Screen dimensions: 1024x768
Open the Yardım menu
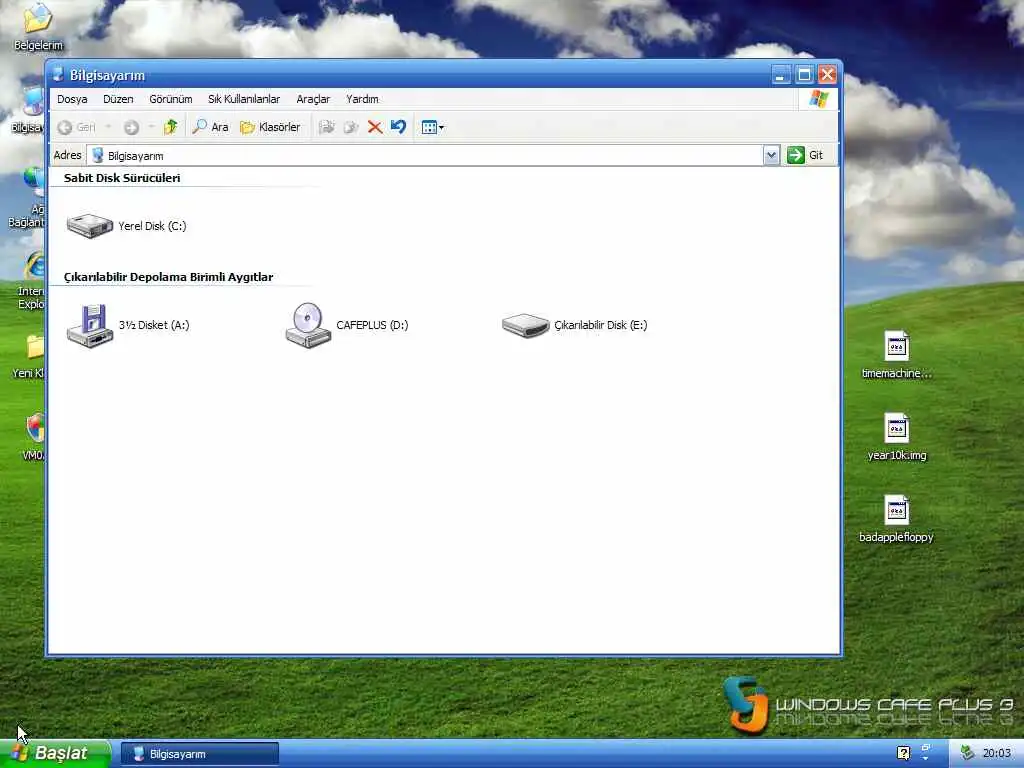[x=362, y=99]
